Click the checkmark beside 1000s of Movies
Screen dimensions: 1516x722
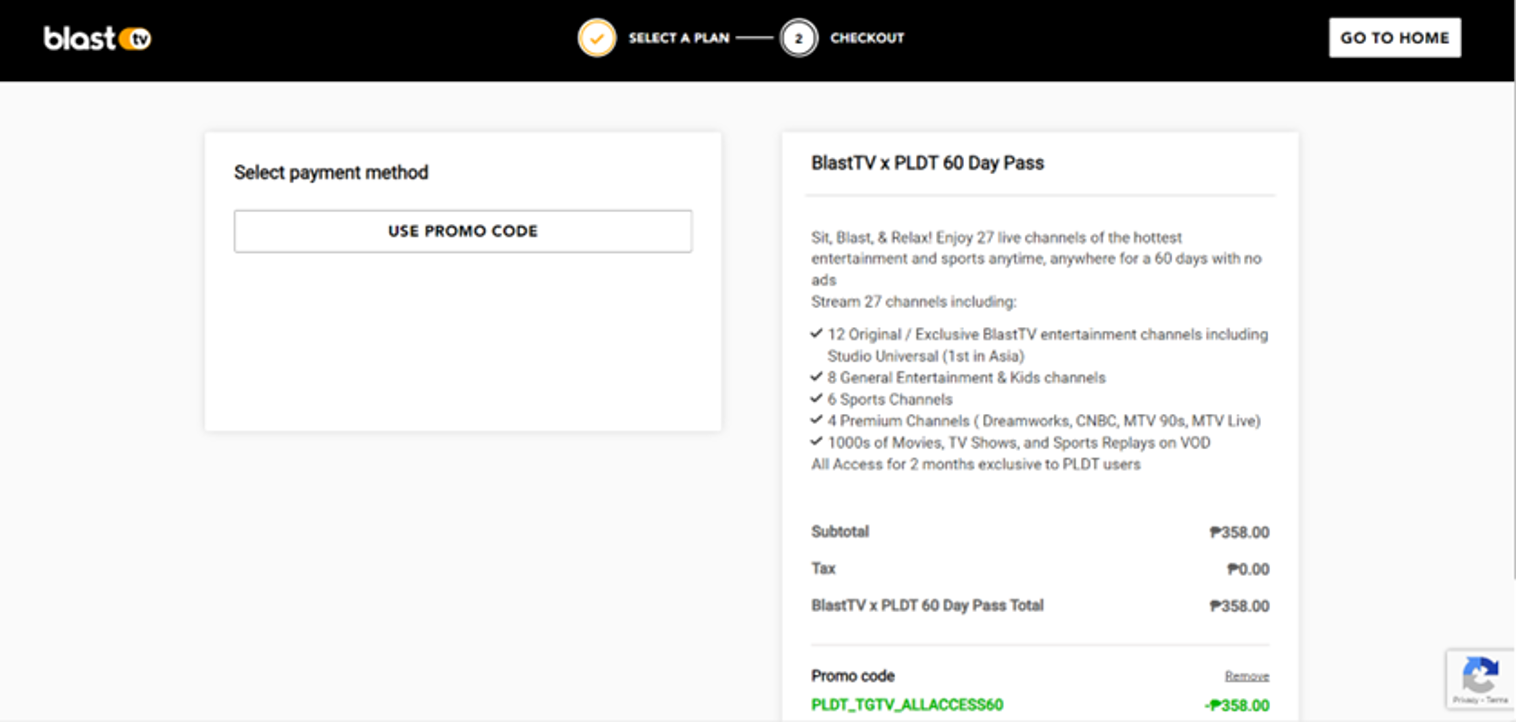coord(817,442)
